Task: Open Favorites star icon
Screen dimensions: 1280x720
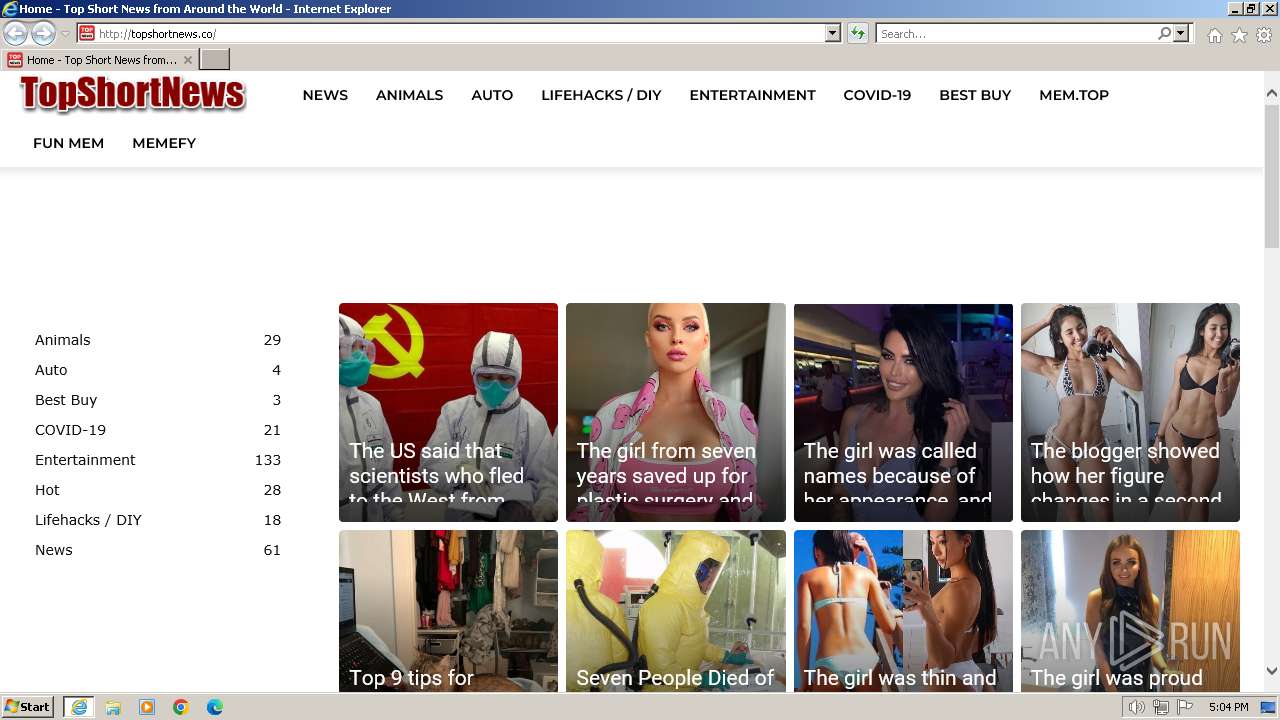Action: pos(1239,35)
